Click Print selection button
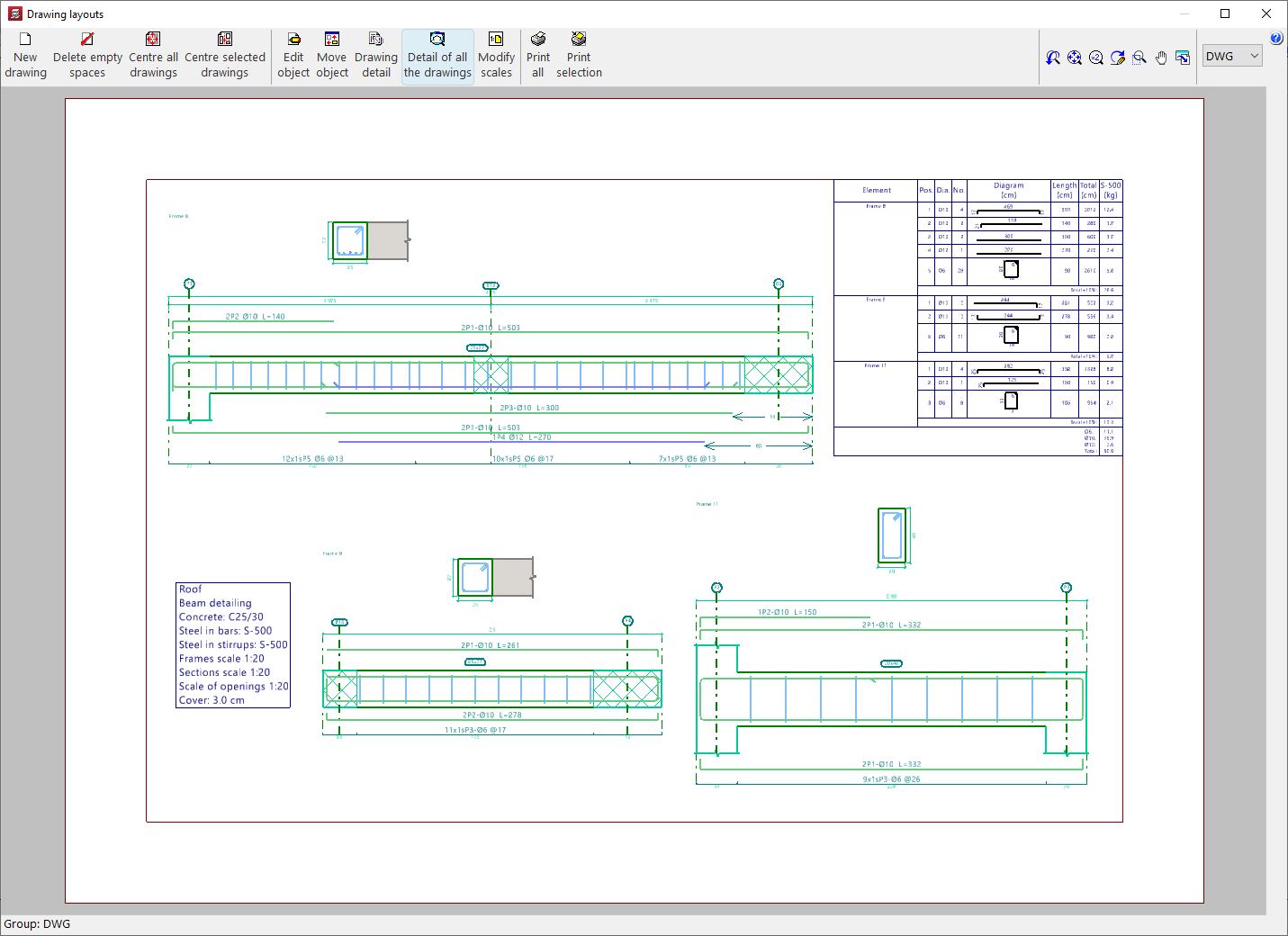This screenshot has height=936, width=1288. tap(579, 56)
